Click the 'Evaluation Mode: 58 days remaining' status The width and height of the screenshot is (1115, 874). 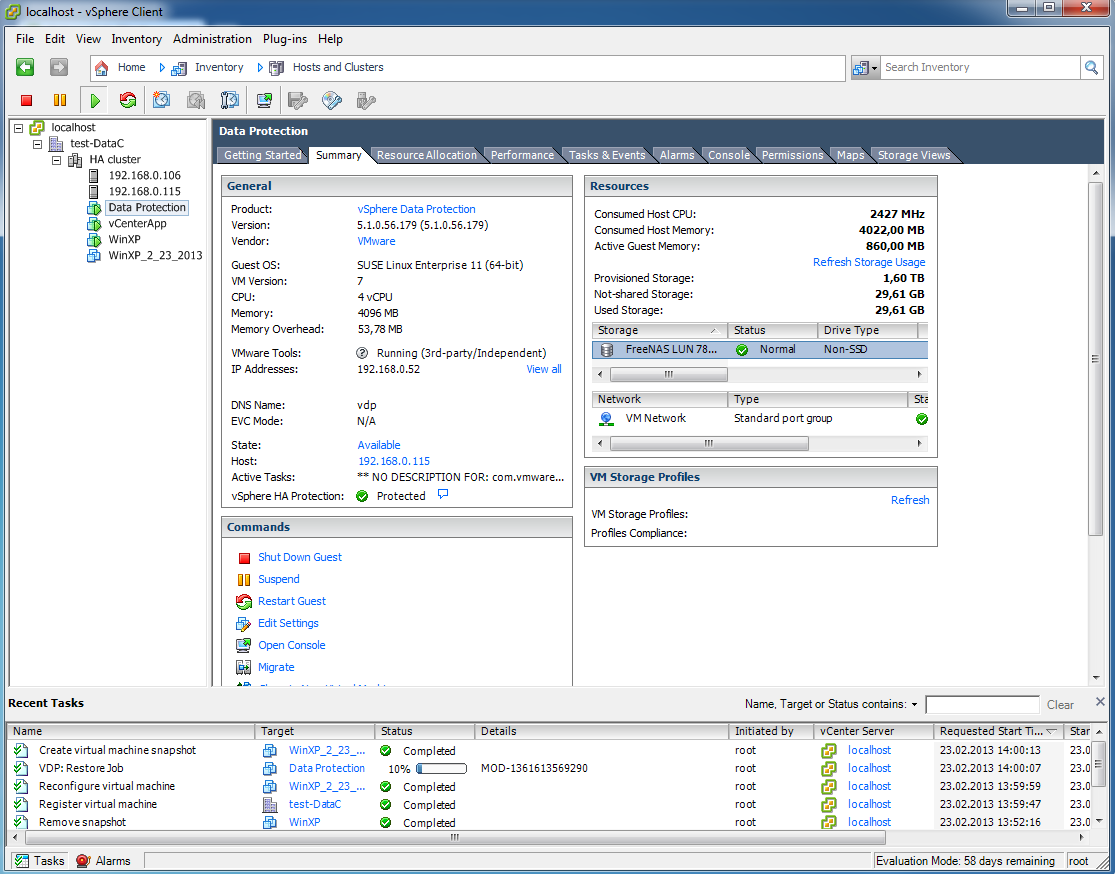[x=965, y=861]
